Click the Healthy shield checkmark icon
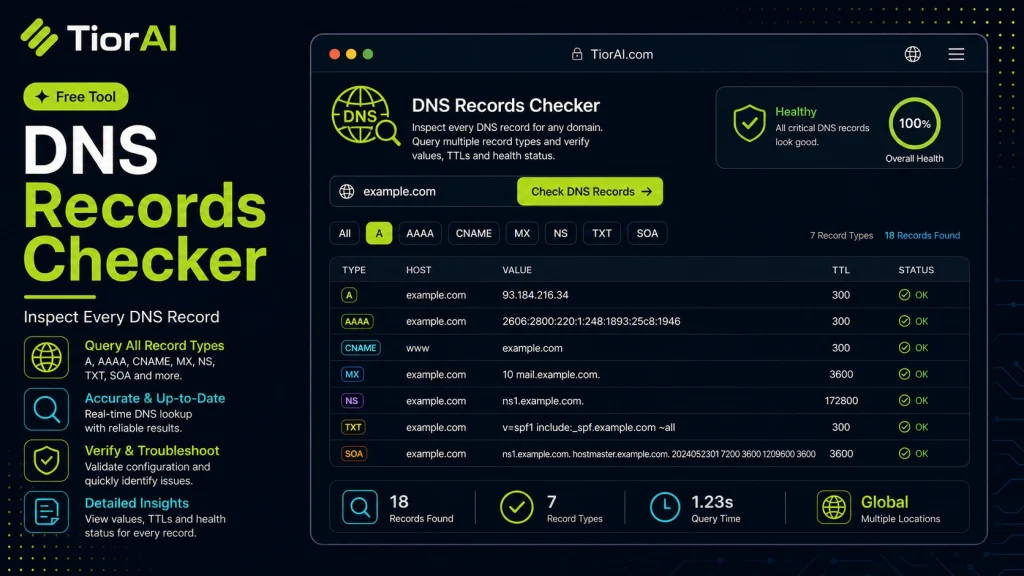 [749, 123]
